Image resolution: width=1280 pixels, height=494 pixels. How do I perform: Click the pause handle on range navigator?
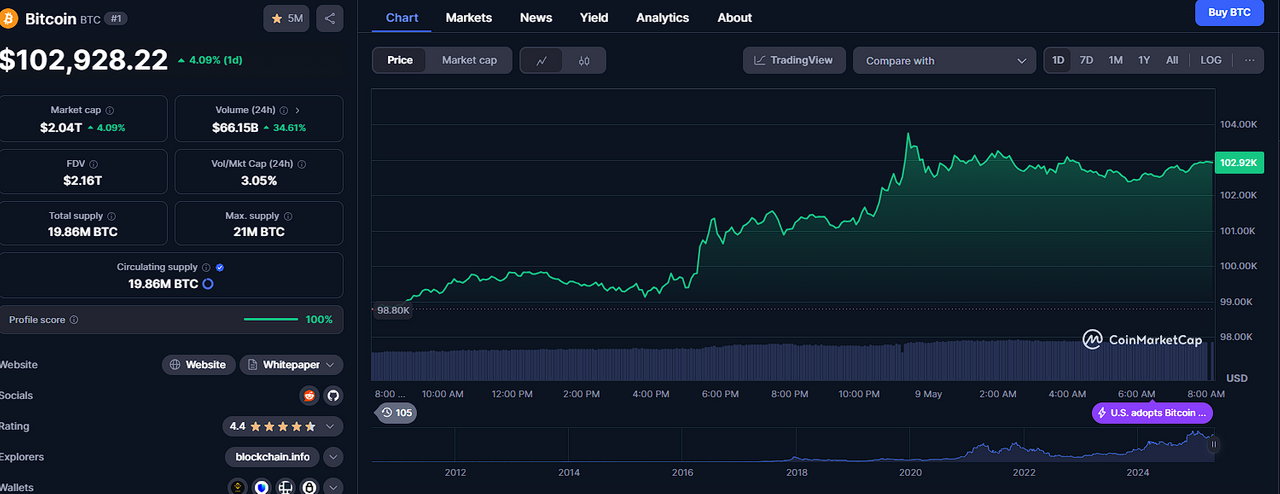tap(1214, 444)
